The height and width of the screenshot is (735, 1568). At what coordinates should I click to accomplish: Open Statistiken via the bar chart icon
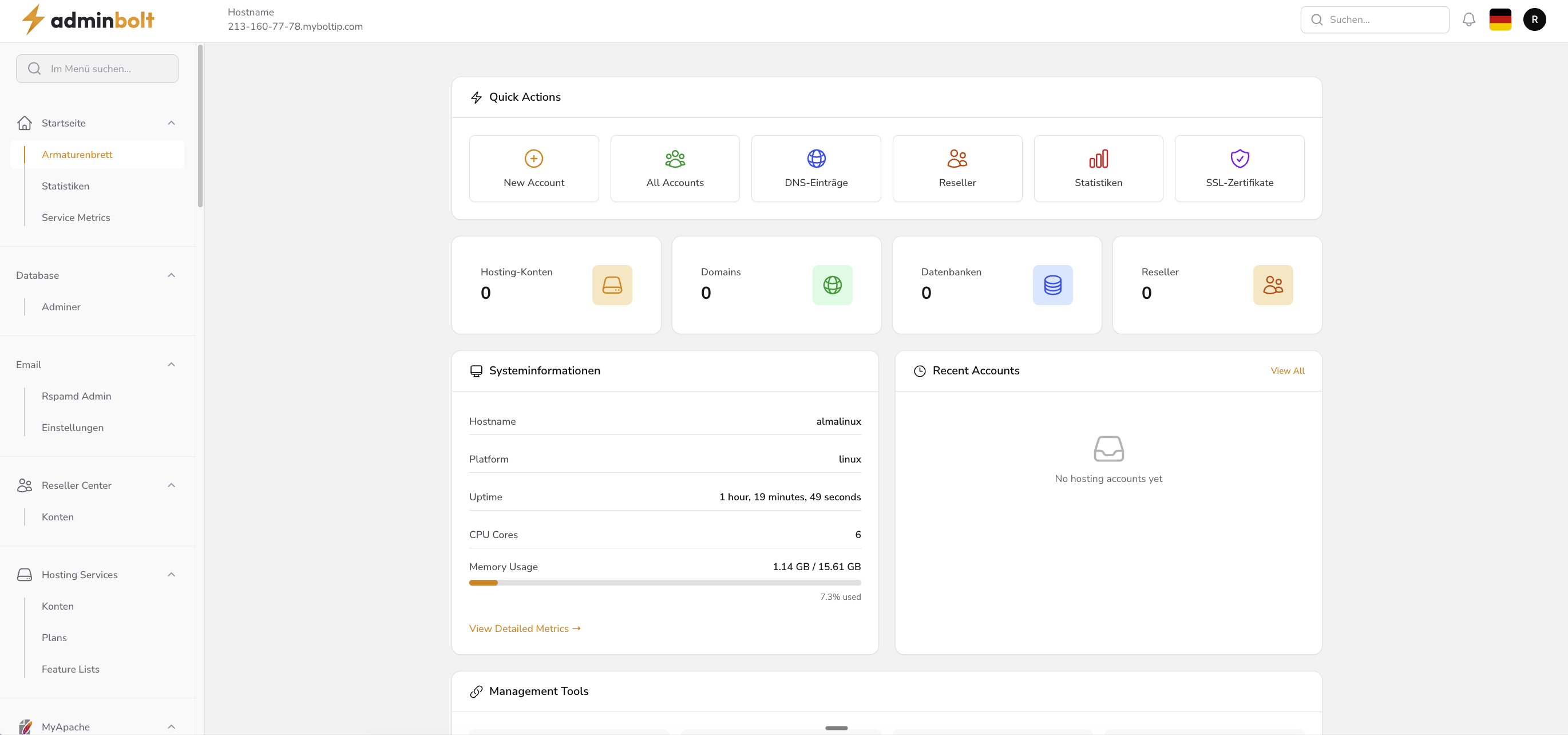(1098, 159)
